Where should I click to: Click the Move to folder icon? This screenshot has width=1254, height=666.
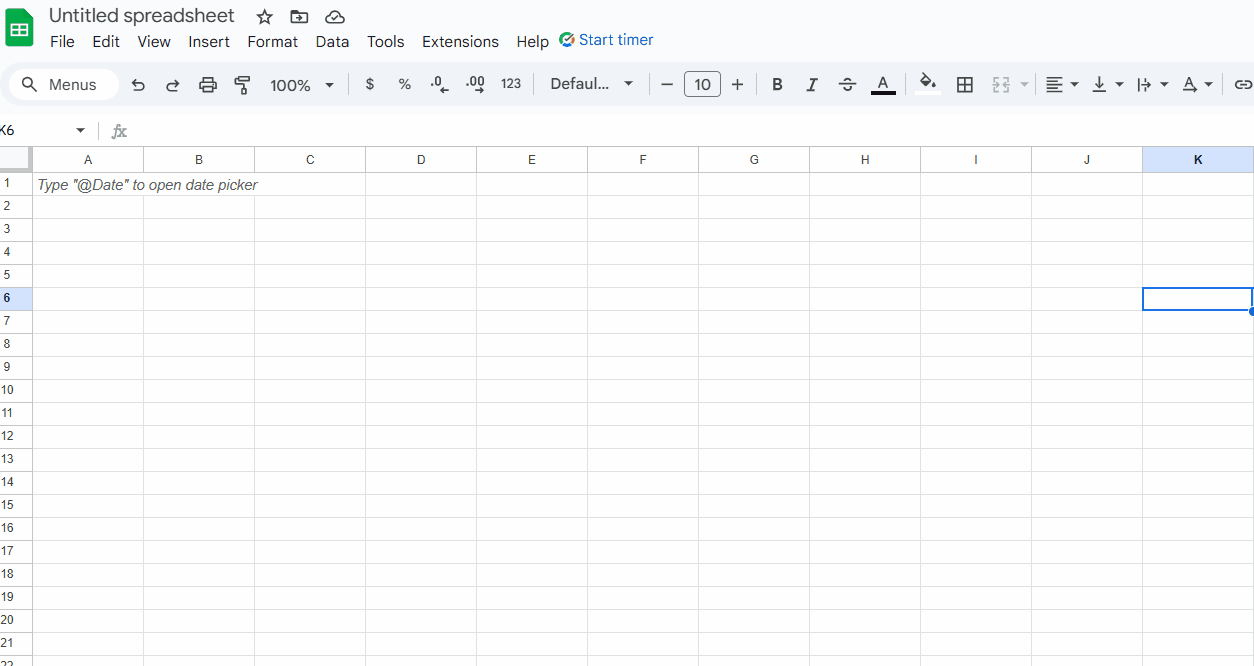[299, 17]
